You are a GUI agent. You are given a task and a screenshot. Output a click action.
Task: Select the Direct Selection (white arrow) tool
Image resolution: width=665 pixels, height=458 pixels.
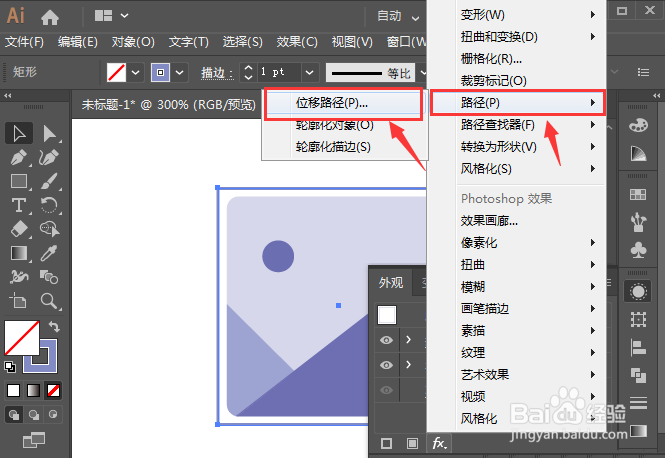pos(50,133)
